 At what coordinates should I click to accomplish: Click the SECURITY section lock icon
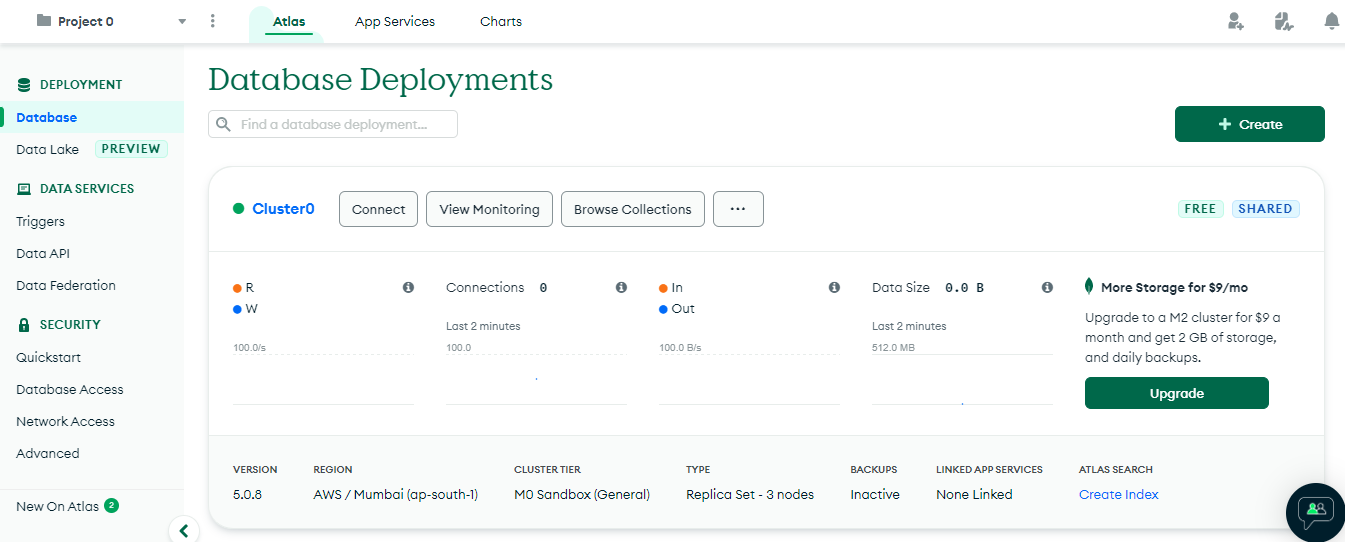click(24, 325)
